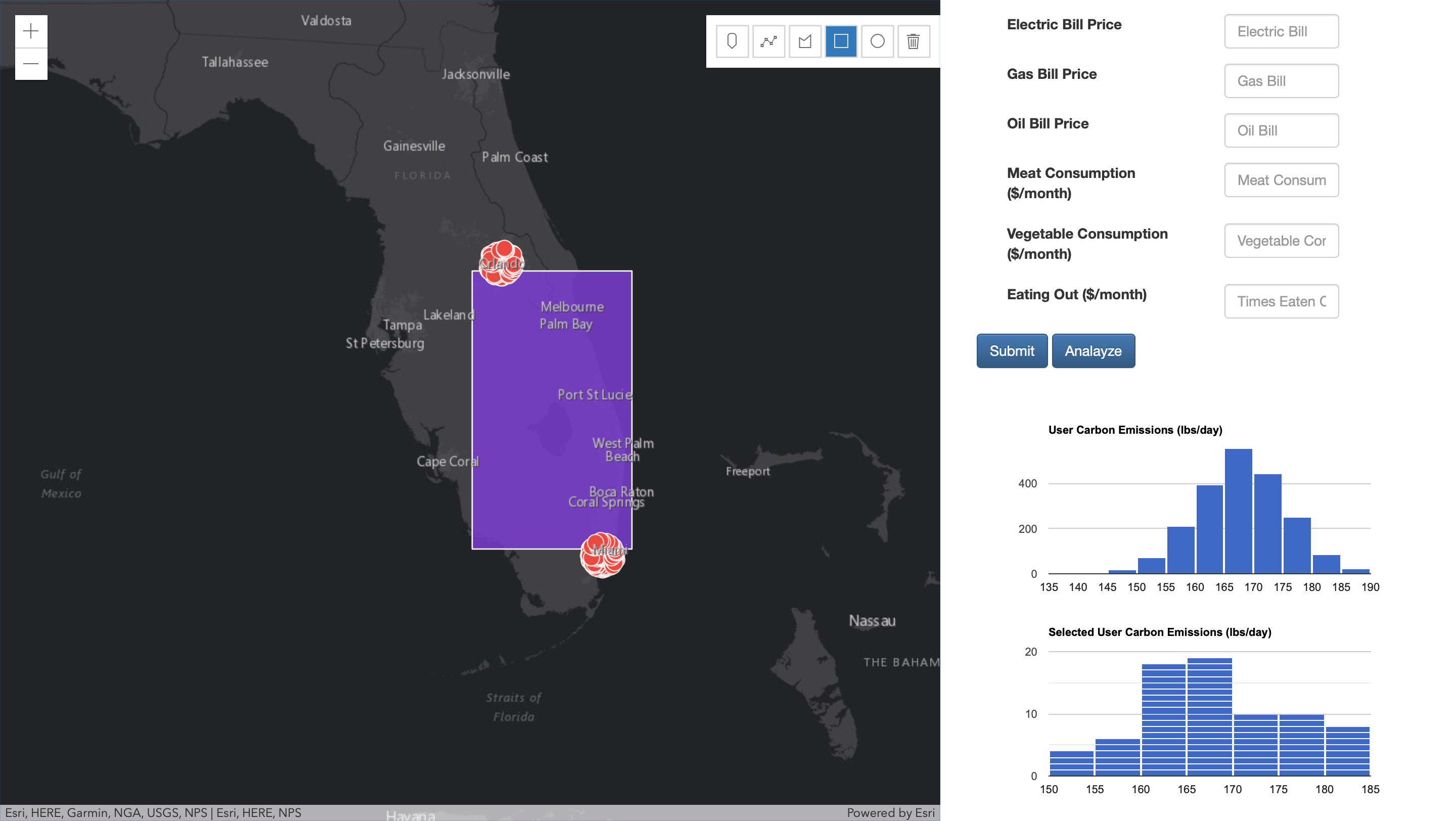
Task: Click the Analayze button
Action: point(1093,351)
